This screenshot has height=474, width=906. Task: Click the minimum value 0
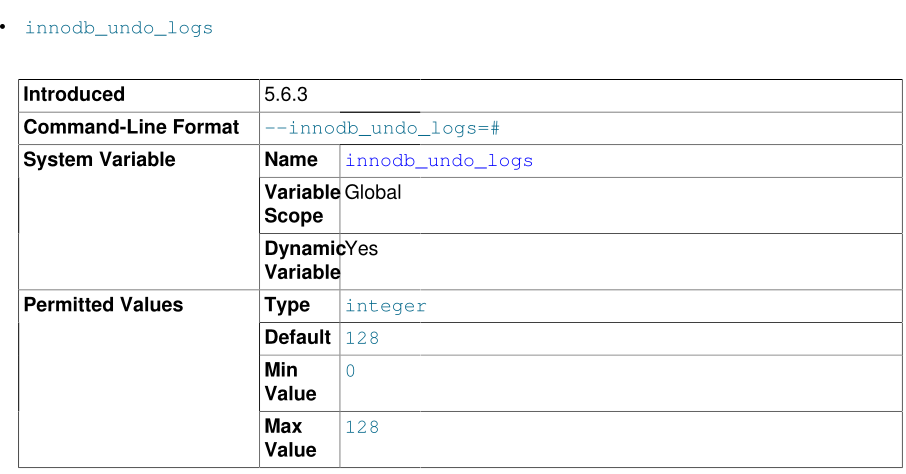(x=350, y=371)
